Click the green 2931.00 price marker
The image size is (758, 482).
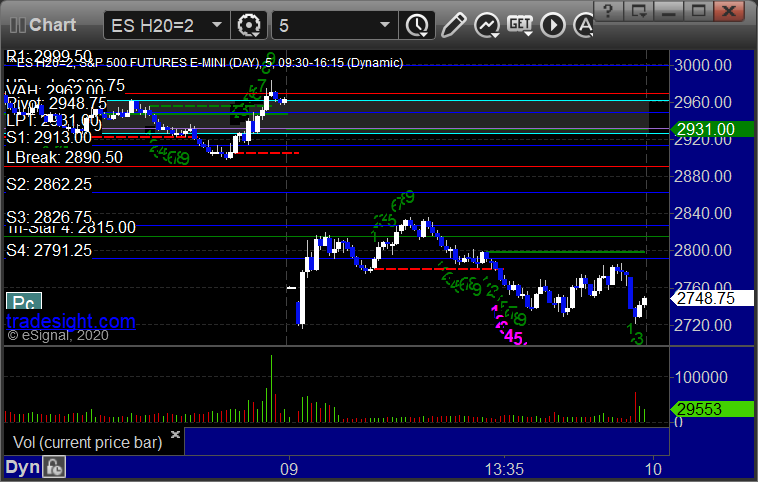pos(712,129)
